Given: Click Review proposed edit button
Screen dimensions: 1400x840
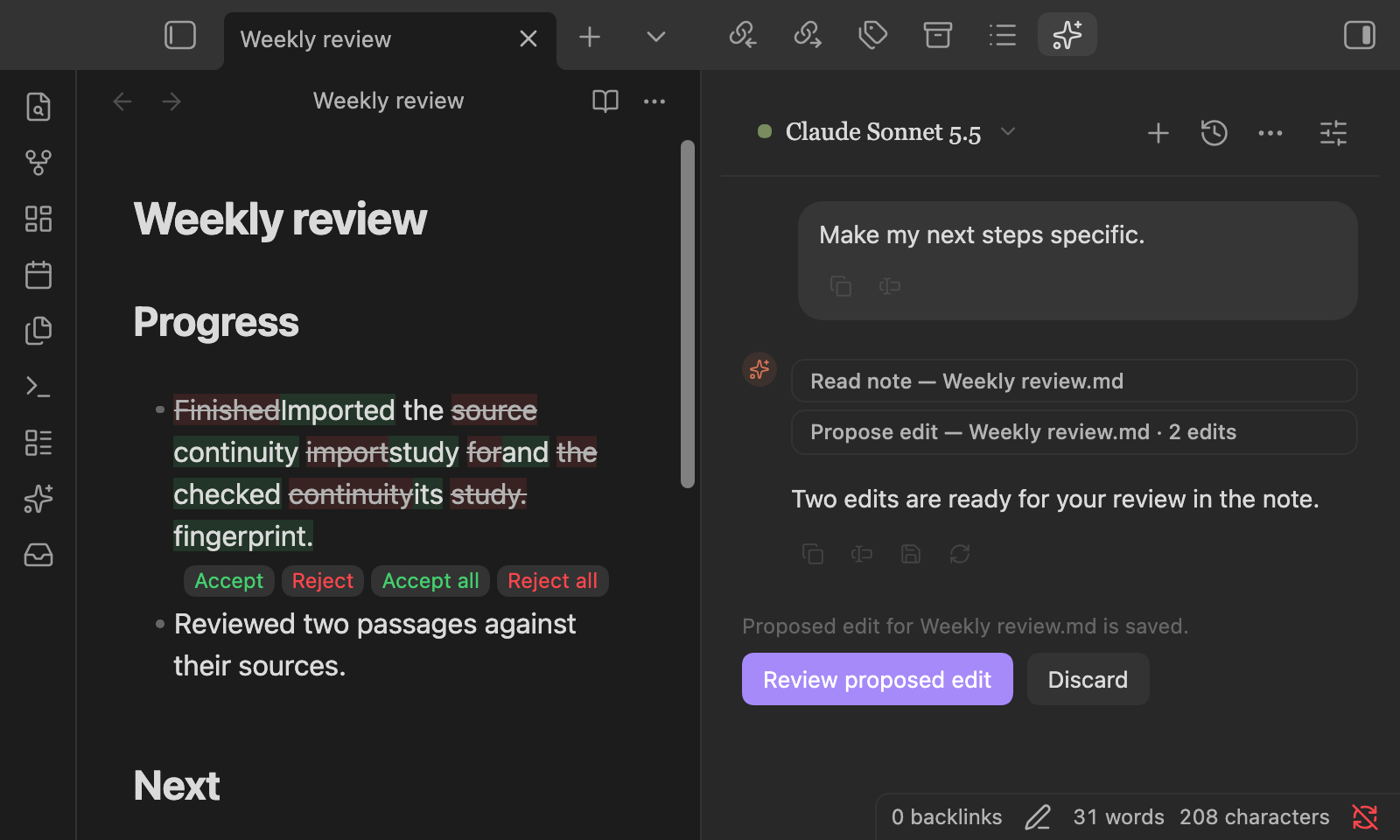Looking at the screenshot, I should (x=878, y=679).
